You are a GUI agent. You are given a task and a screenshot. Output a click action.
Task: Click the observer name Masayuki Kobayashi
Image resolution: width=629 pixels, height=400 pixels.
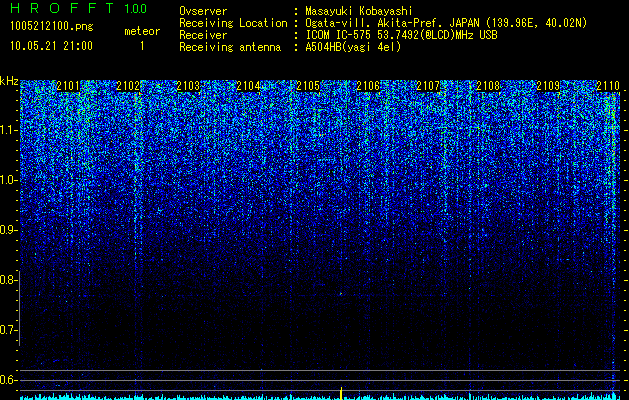pyautogui.click(x=359, y=12)
